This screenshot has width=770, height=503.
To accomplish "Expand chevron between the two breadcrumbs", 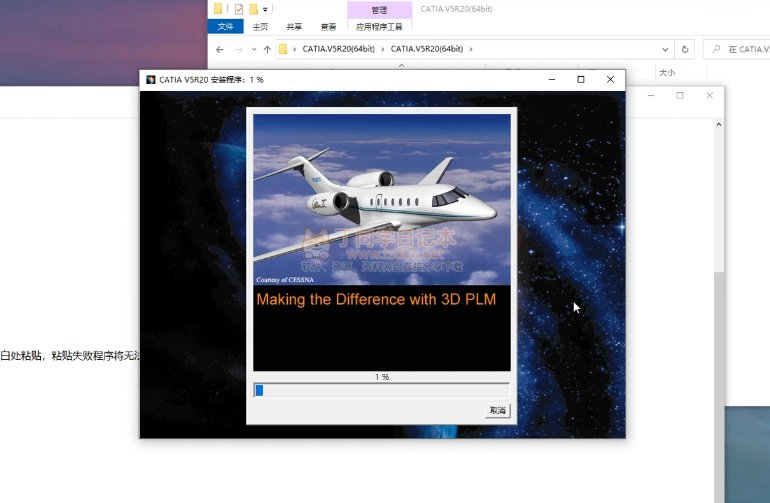I will 383,49.
